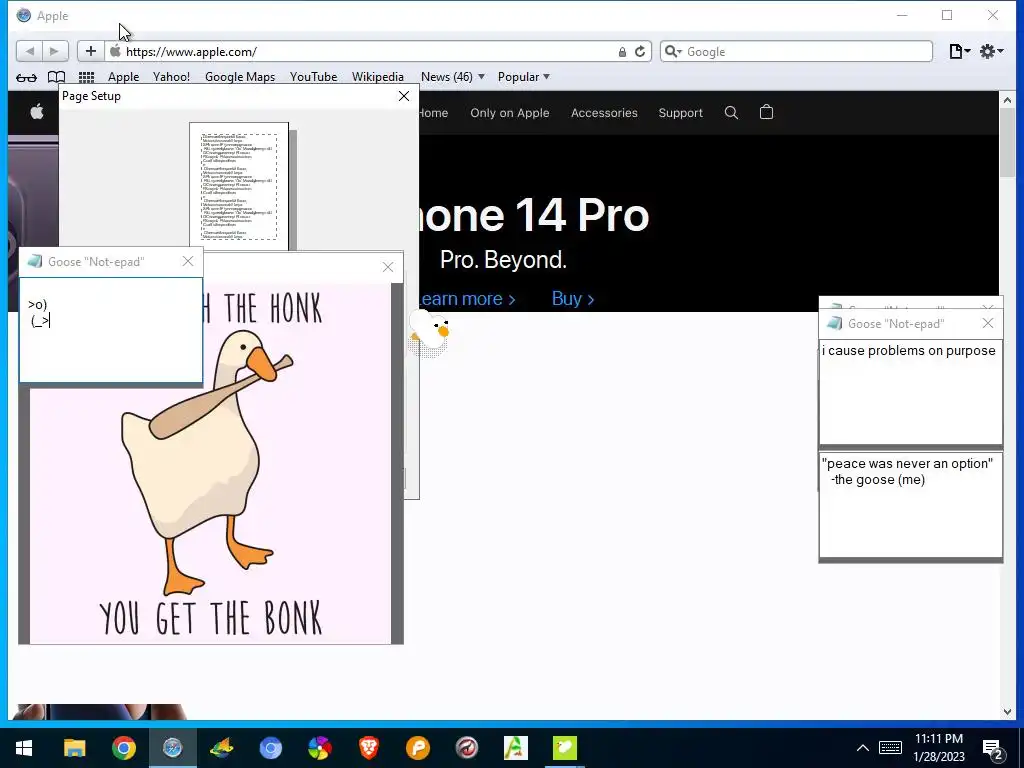This screenshot has height=768, width=1024.
Task: Open the Safari settings gear menu
Action: 991,52
